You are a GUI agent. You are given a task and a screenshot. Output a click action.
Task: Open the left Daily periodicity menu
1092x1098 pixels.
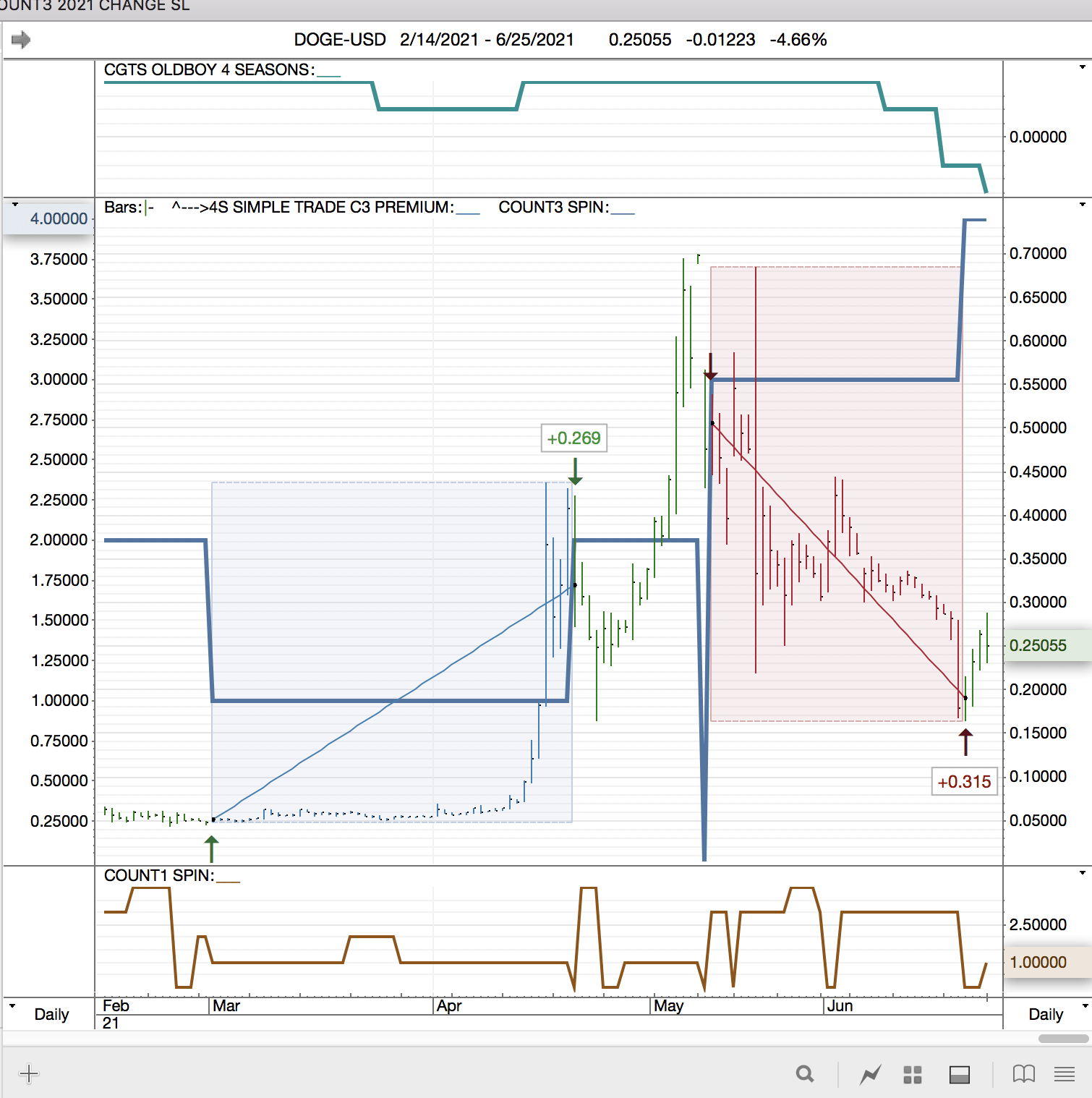(x=12, y=1006)
